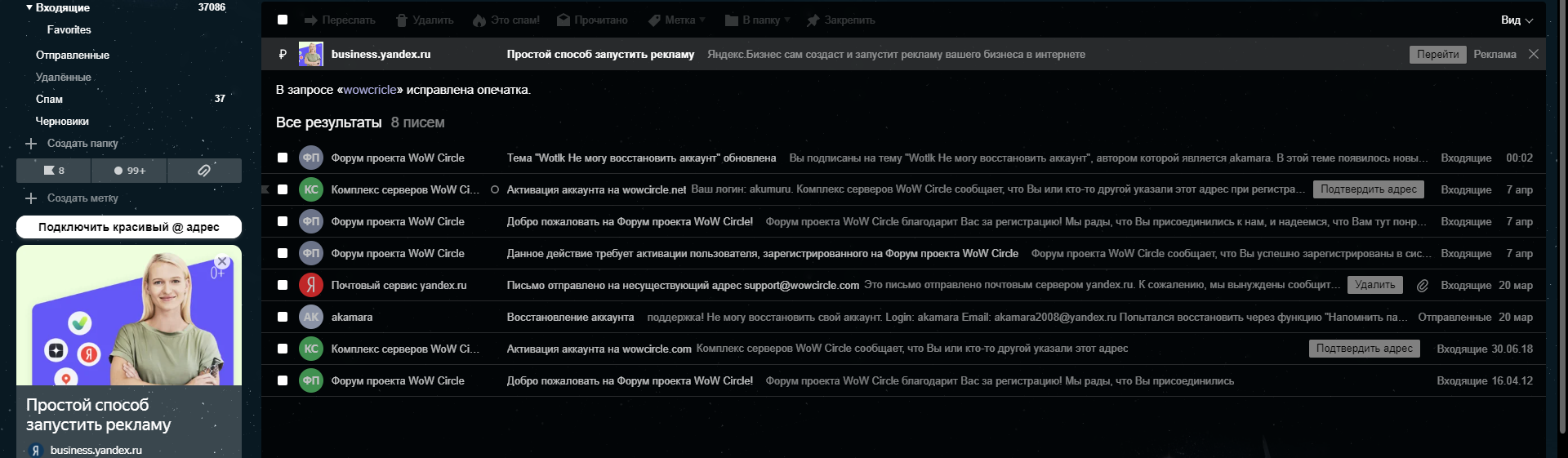This screenshot has height=458, width=1568.
Task: Expand the Вид view dropdown
Action: tap(1516, 20)
